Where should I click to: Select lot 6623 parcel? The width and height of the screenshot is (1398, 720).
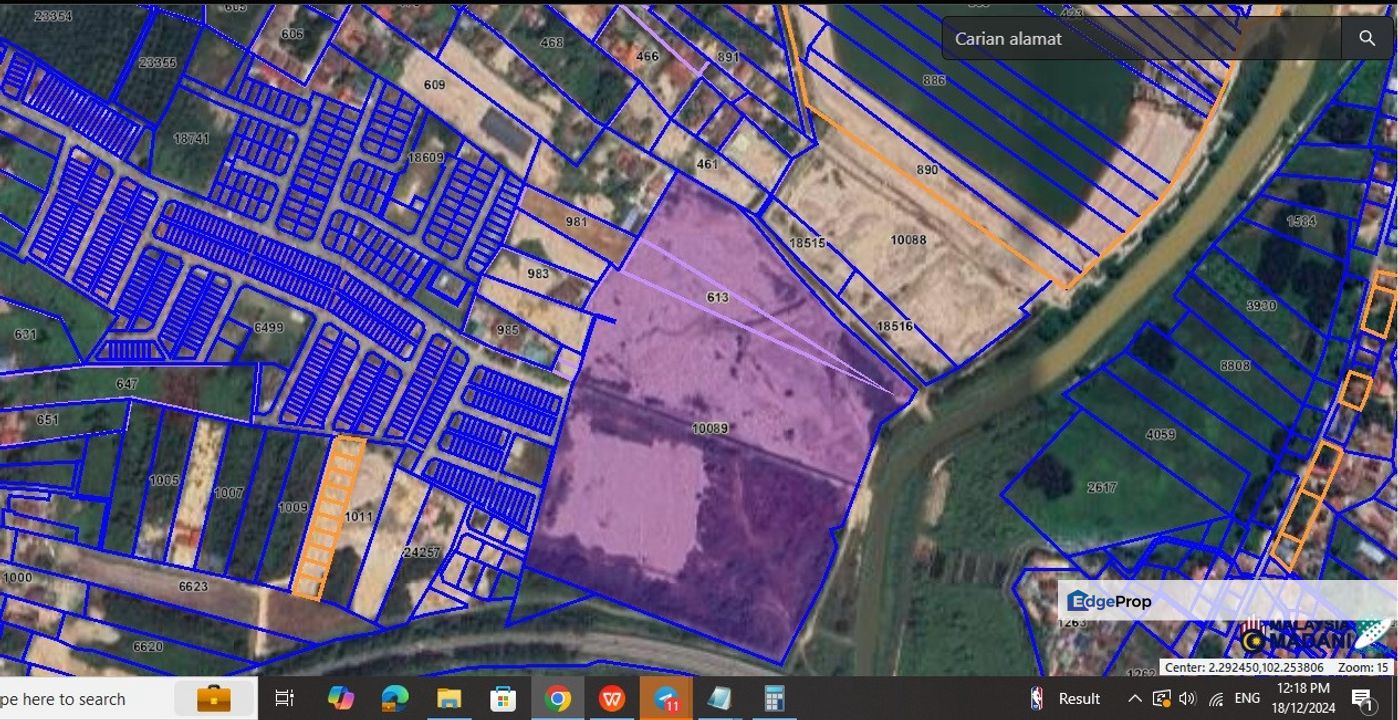[193, 586]
